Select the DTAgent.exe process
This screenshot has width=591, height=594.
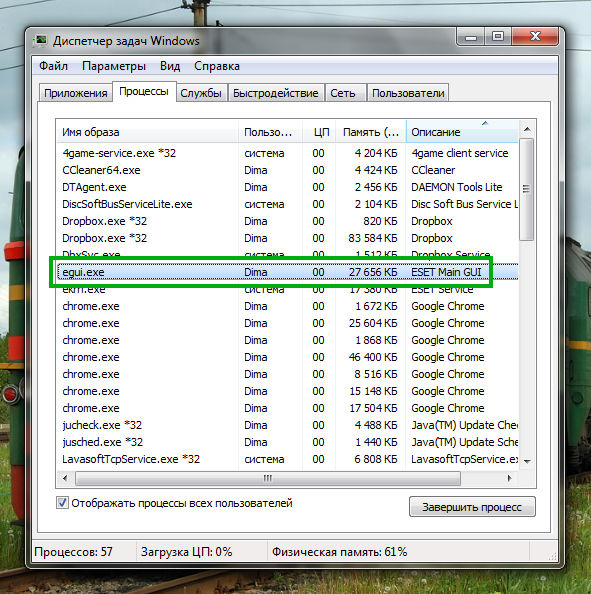point(287,187)
